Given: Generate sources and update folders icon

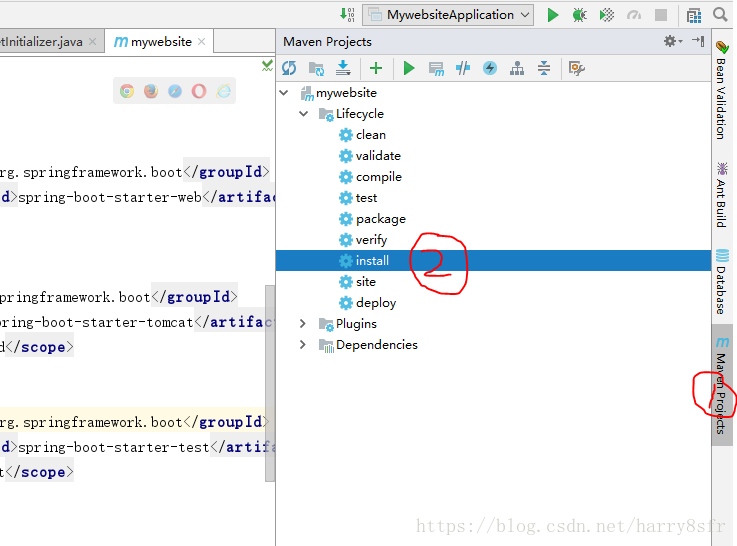Looking at the screenshot, I should coord(316,69).
